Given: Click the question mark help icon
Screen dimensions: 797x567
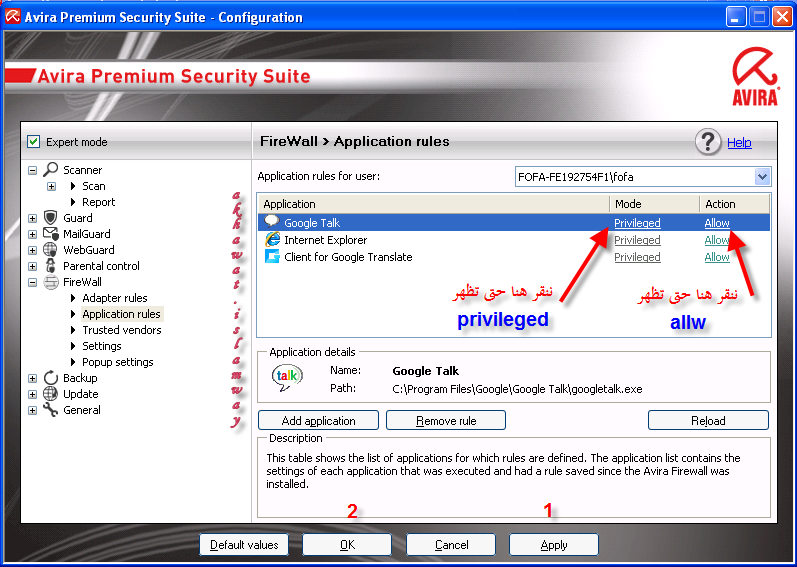Looking at the screenshot, I should point(708,142).
